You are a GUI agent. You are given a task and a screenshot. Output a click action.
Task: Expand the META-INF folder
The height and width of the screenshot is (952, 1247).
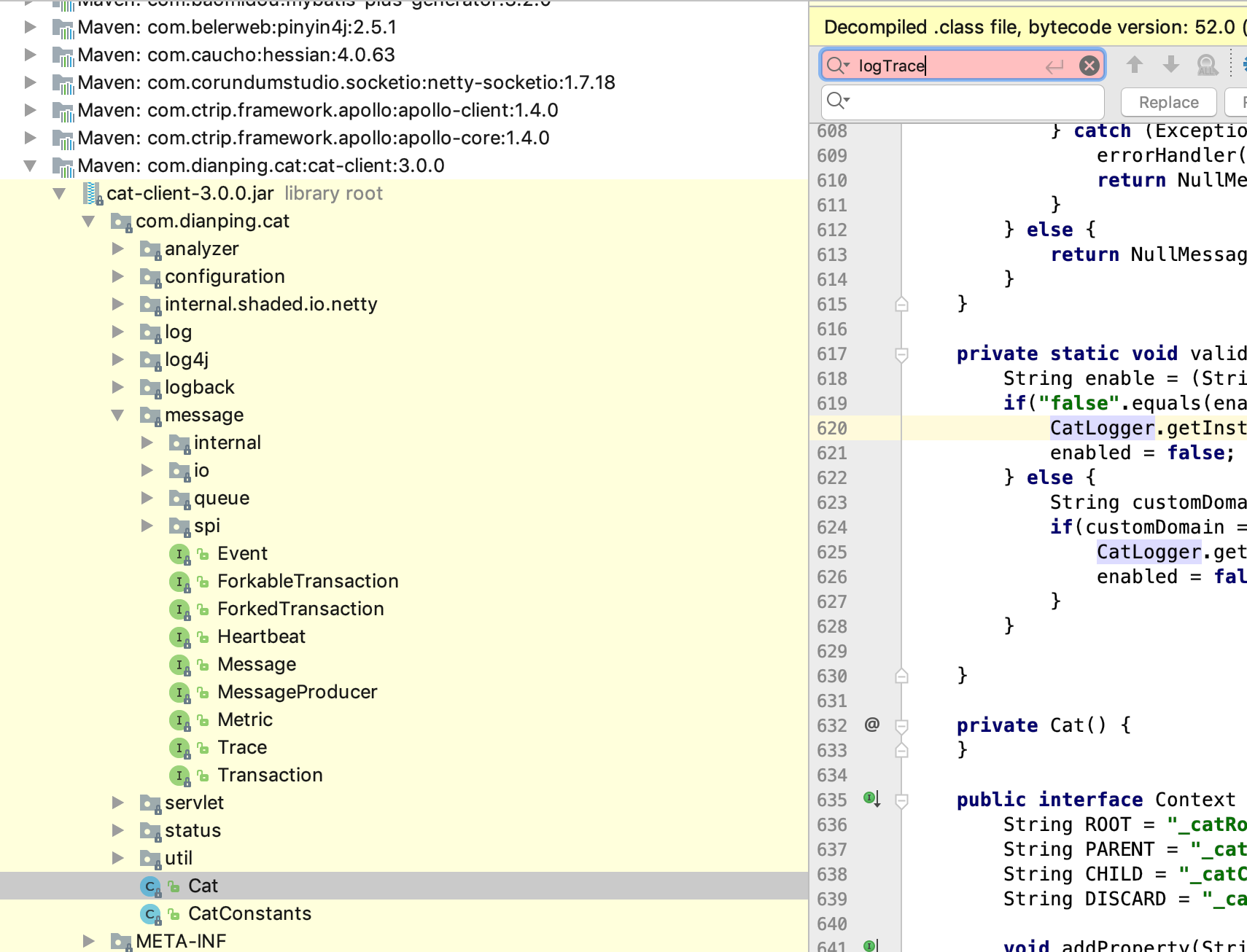(x=89, y=941)
